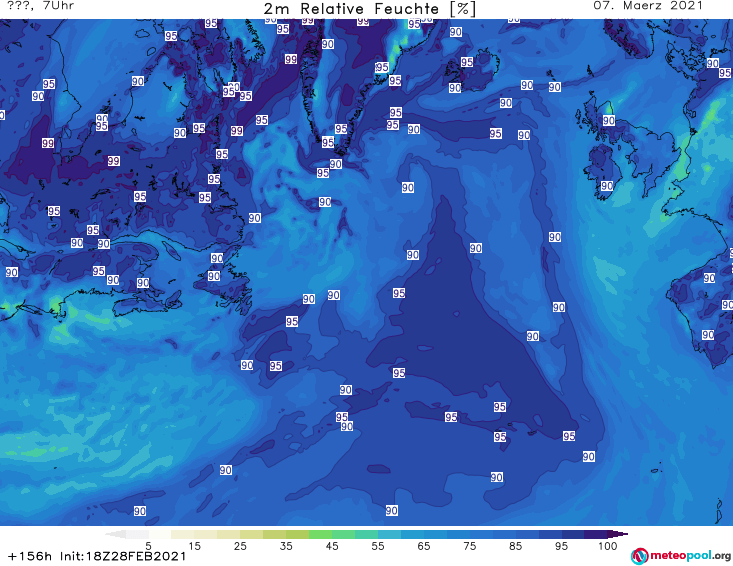Click the '2m Relative Feuchte [%]' map title
This screenshot has width=733, height=566.
click(x=370, y=9)
